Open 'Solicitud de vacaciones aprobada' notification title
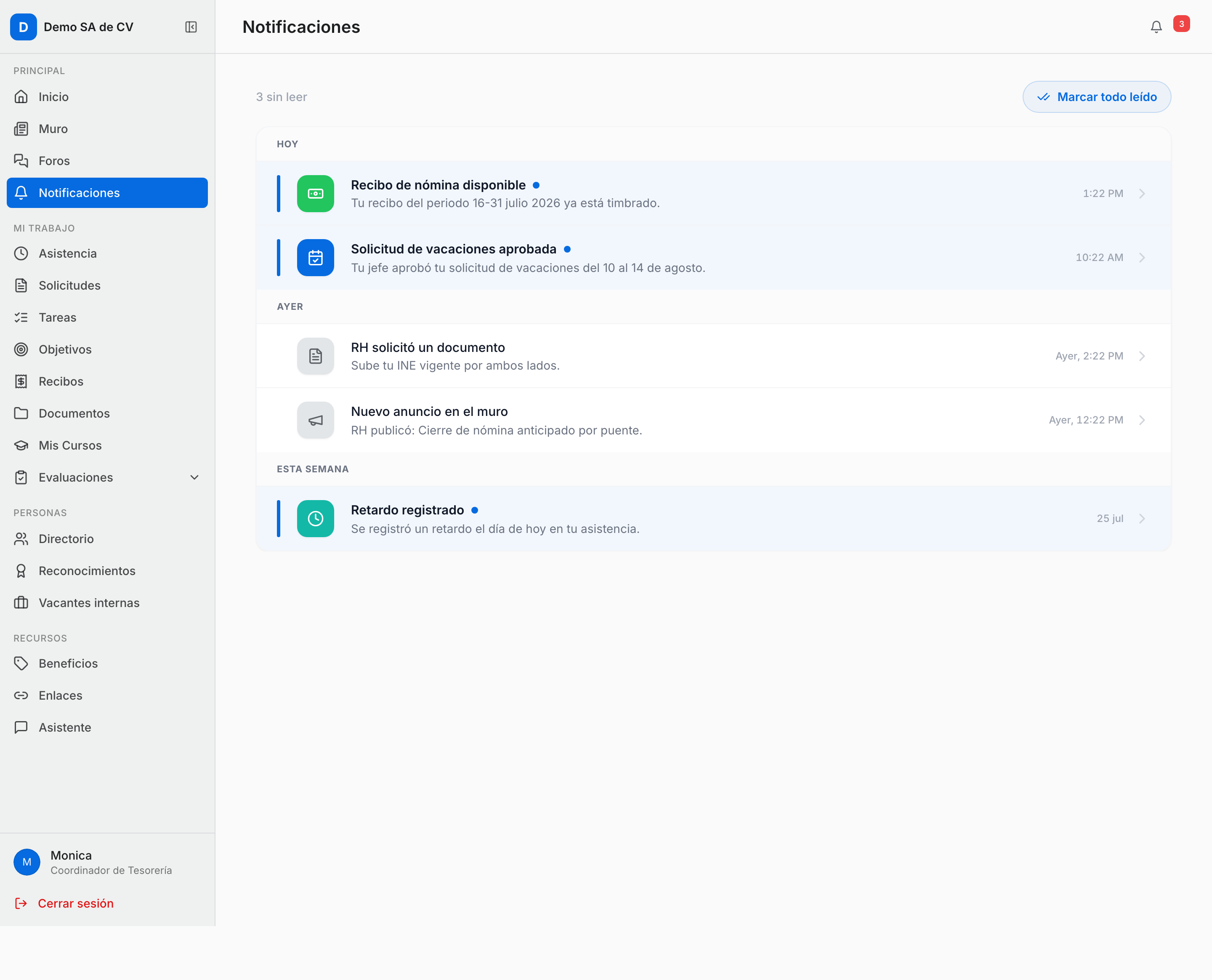This screenshot has height=980, width=1212. pyautogui.click(x=454, y=249)
